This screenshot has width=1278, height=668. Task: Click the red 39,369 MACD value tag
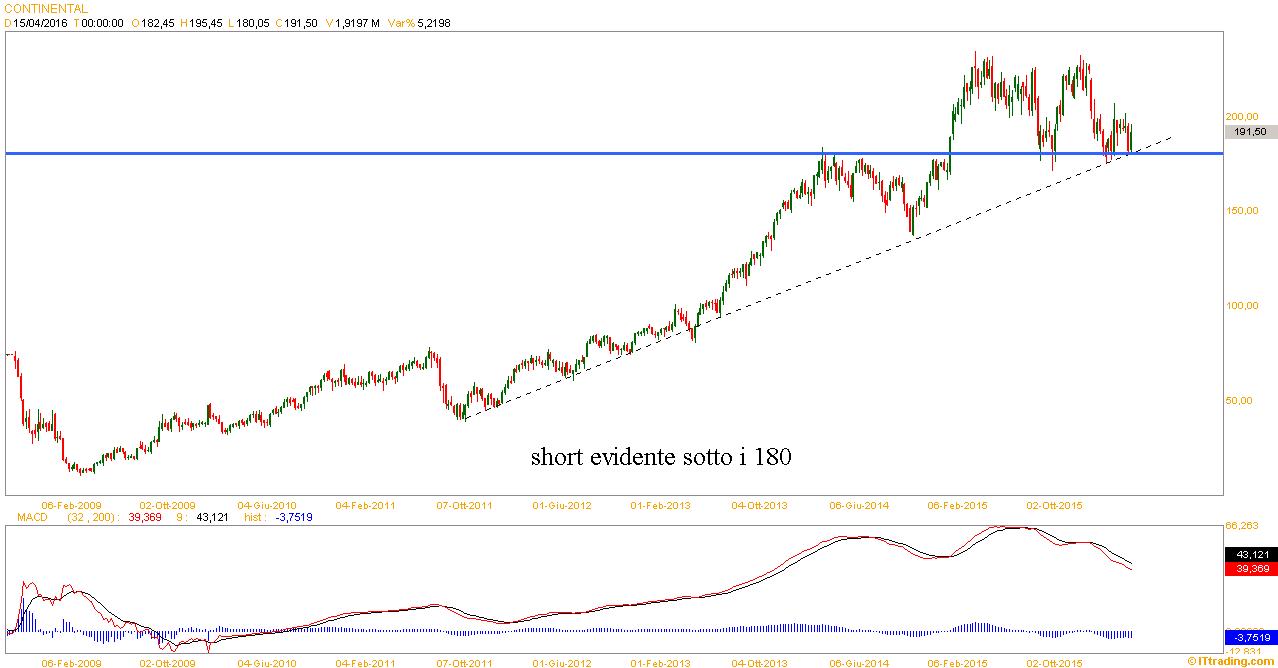(x=1250, y=569)
